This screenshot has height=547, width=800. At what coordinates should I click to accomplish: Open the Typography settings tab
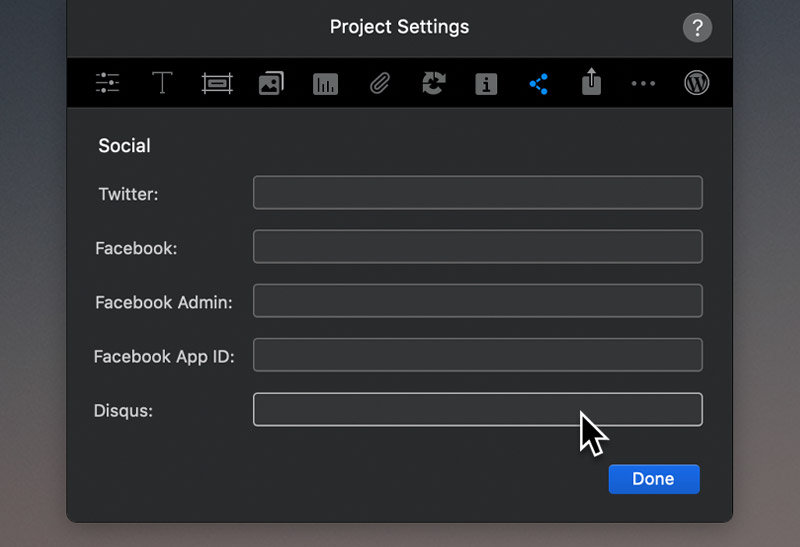(x=162, y=83)
